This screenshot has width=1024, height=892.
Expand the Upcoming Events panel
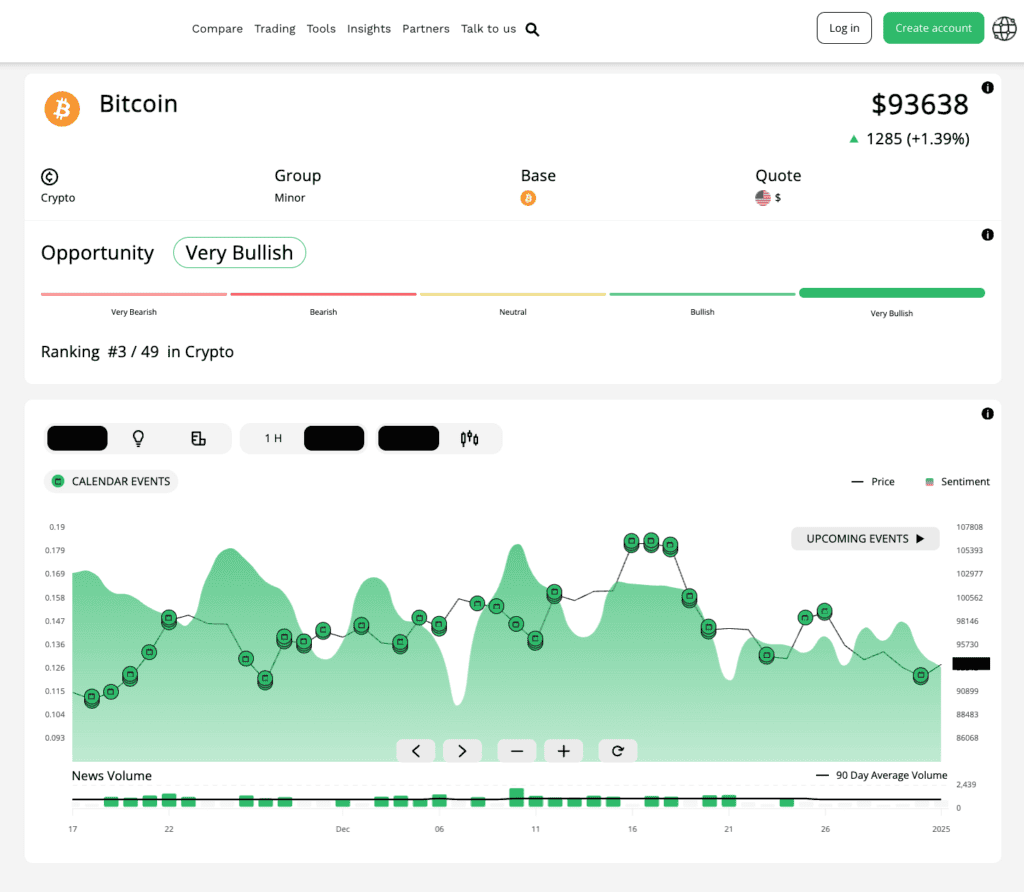[865, 539]
